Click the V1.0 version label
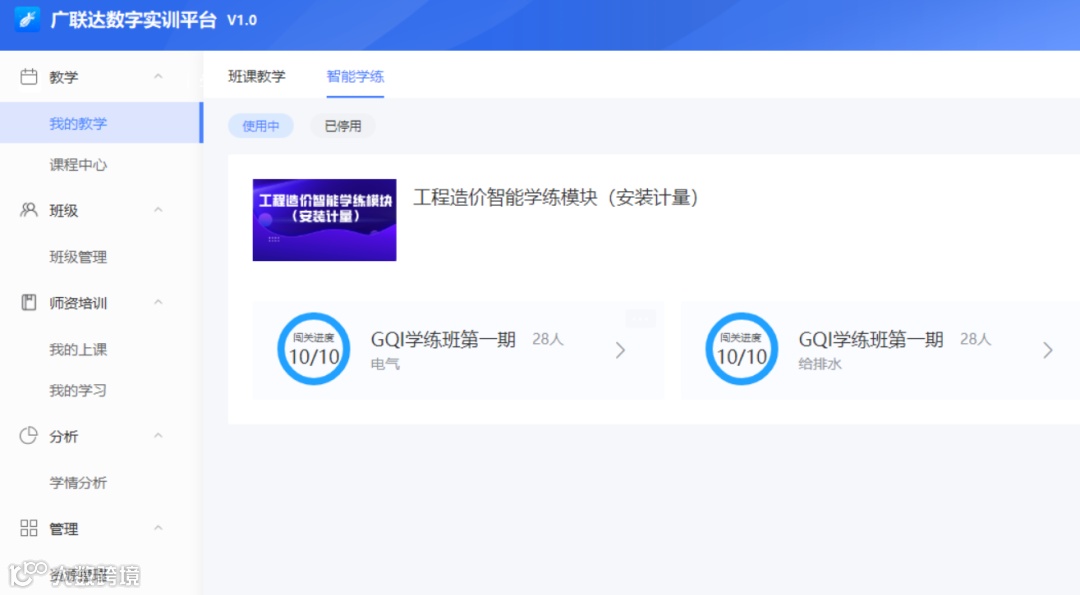1080x595 pixels. coord(242,21)
